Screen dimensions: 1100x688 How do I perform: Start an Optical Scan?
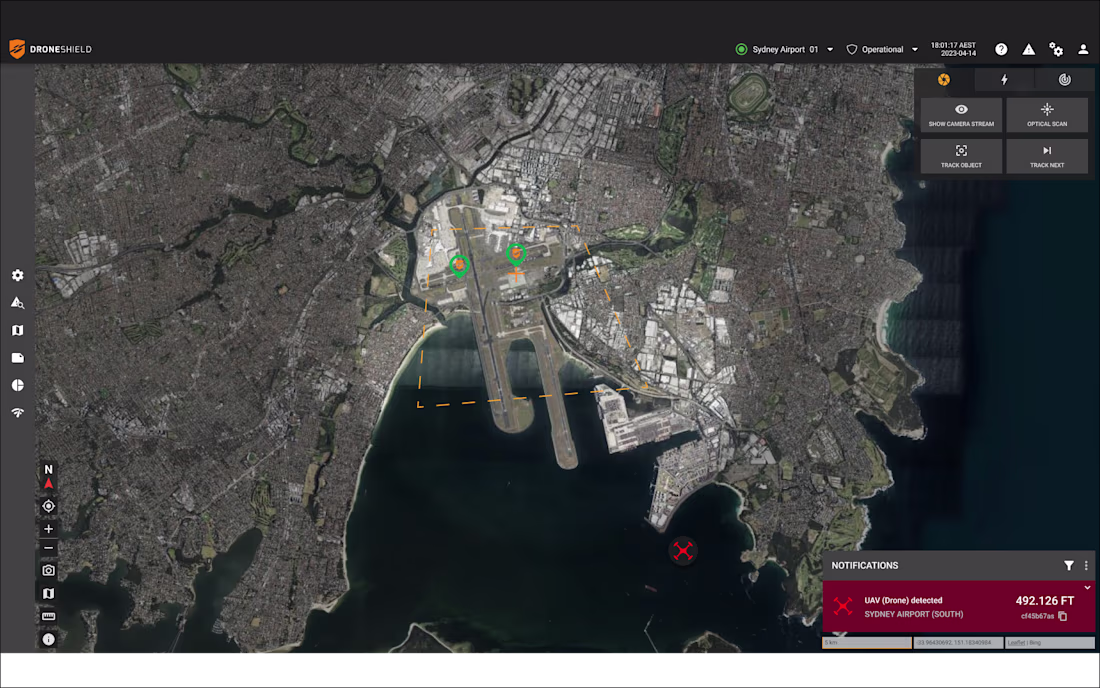[1047, 115]
